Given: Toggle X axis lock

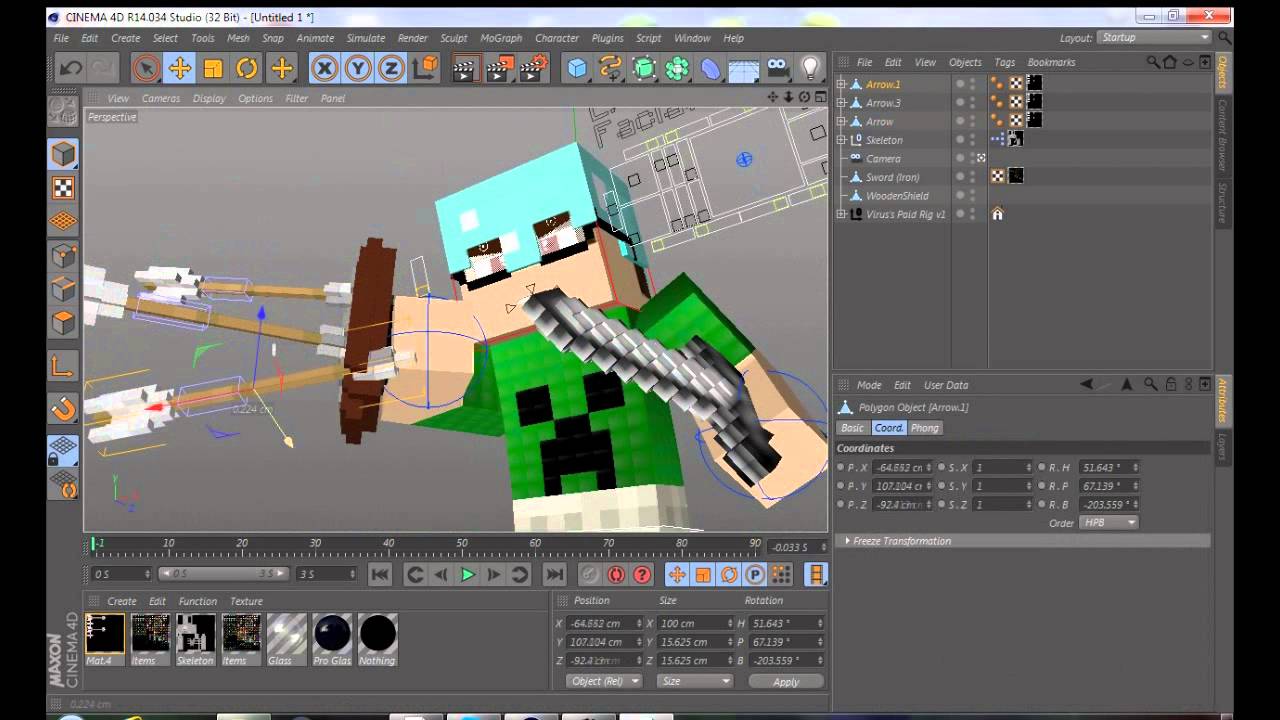Looking at the screenshot, I should click(x=324, y=68).
